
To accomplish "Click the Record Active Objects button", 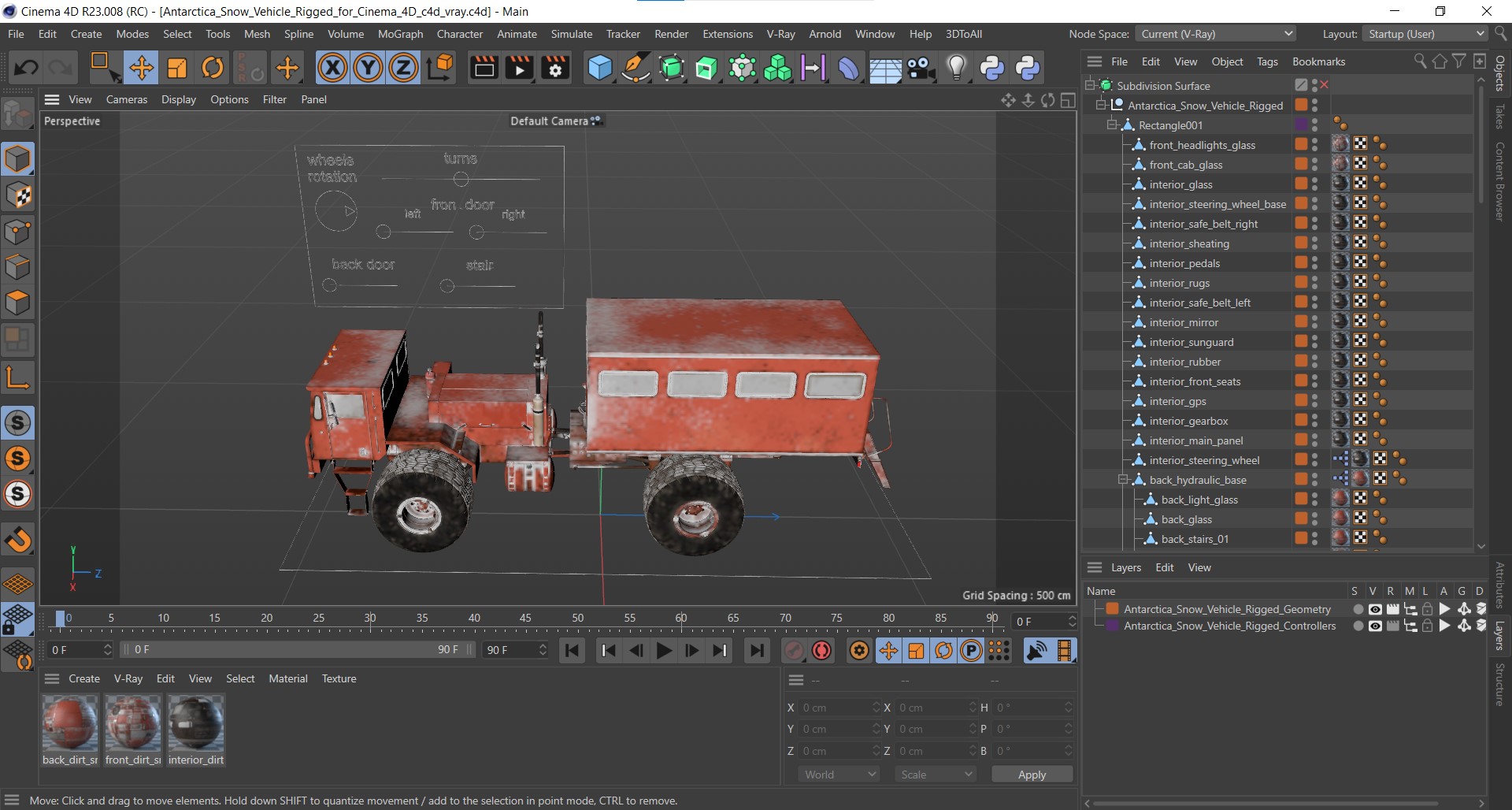I will pyautogui.click(x=794, y=650).
